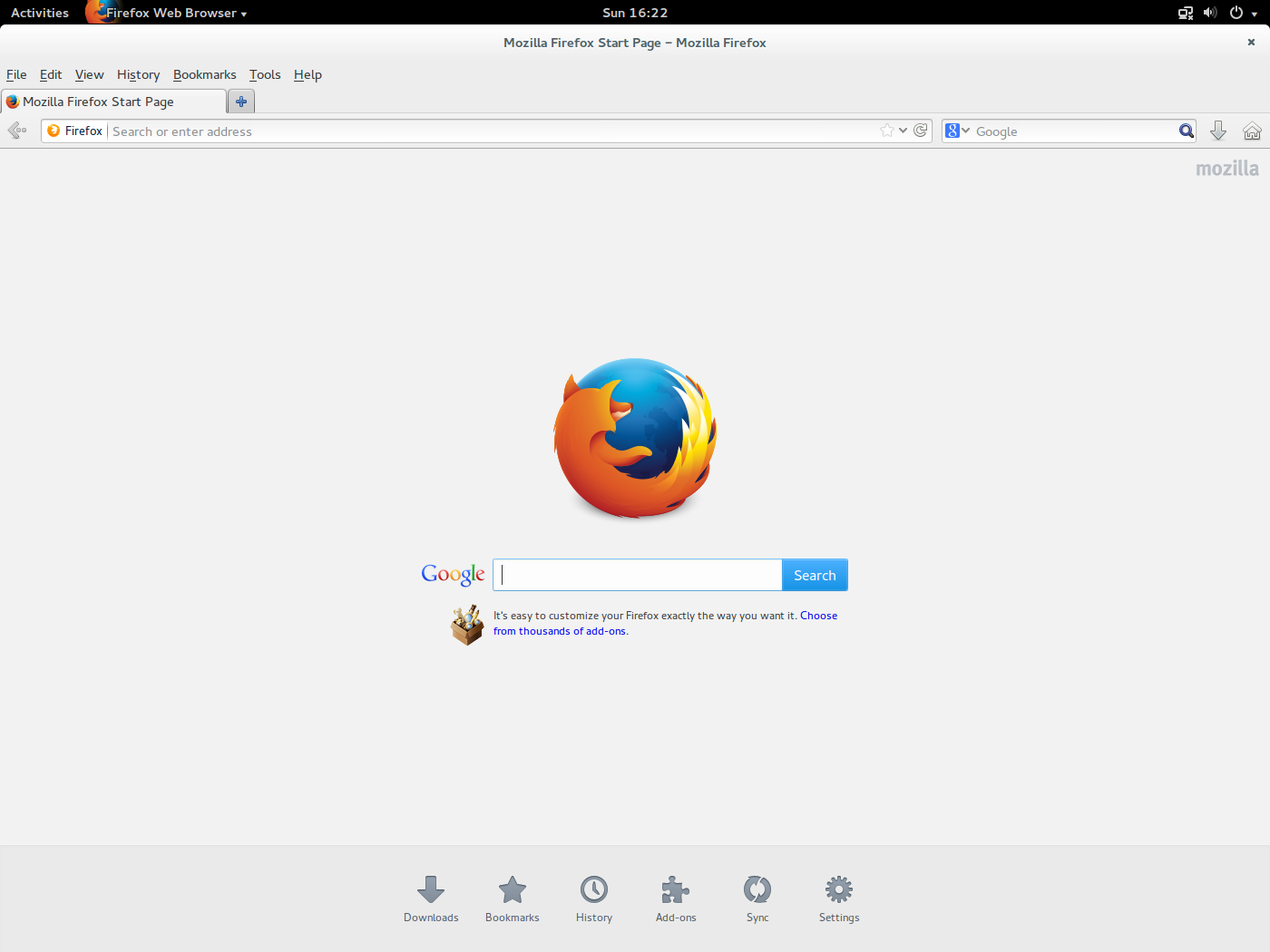
Task: Follow the choose add-ons link
Action: 560,631
